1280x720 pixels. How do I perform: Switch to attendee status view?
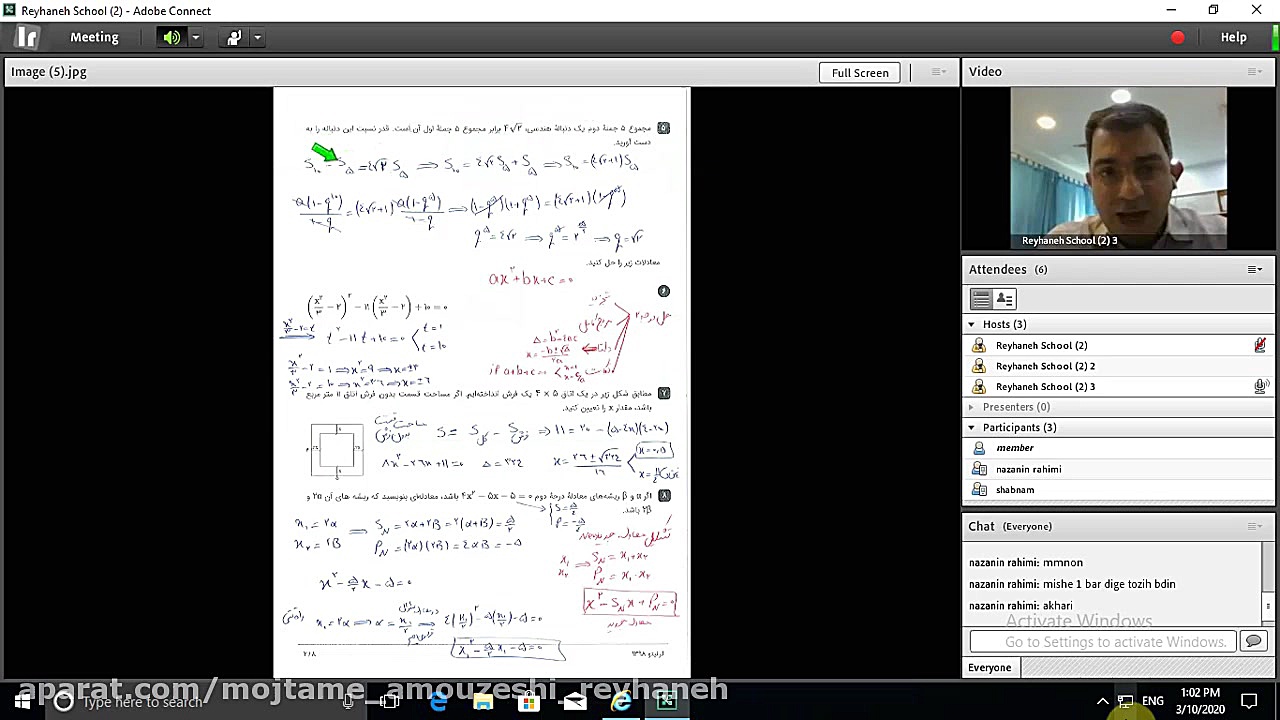(1004, 299)
